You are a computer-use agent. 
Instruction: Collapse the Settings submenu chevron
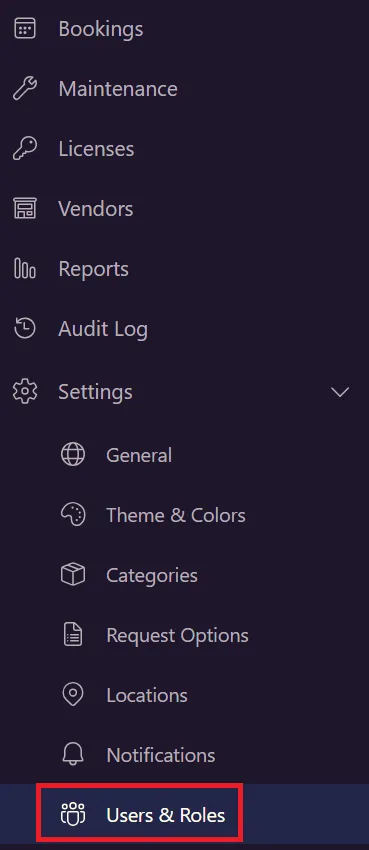[340, 392]
